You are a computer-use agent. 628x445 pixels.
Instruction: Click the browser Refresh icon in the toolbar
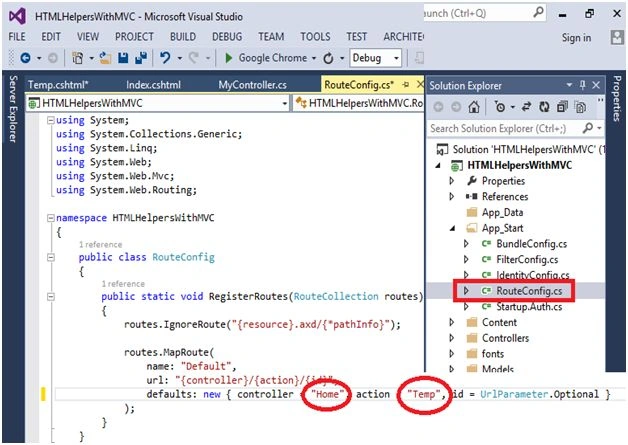tap(328, 58)
